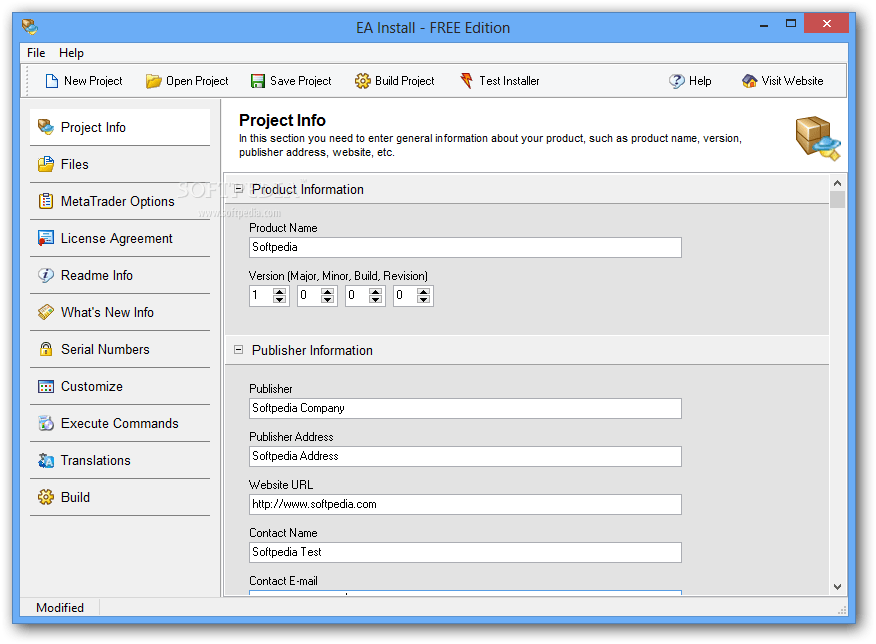Collapse the Publisher Information section

(239, 350)
